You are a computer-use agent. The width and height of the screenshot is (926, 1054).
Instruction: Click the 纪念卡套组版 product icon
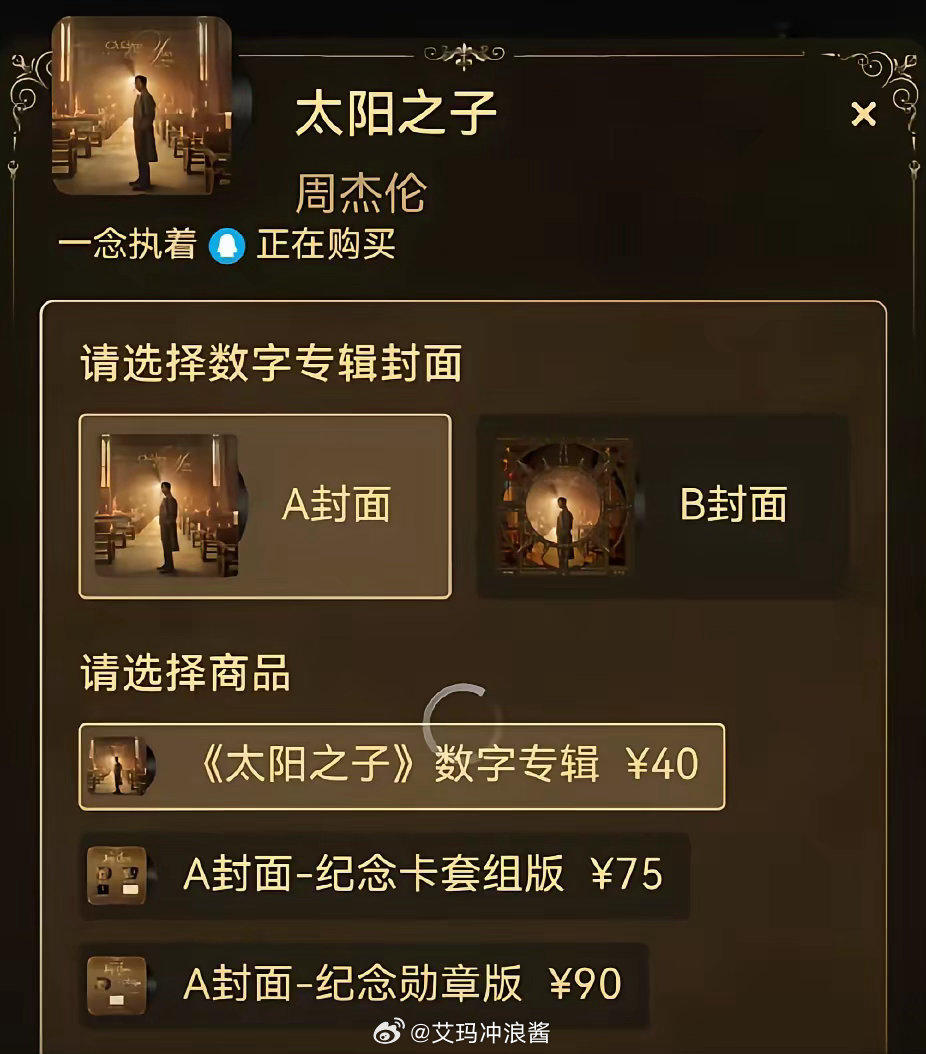(117, 876)
